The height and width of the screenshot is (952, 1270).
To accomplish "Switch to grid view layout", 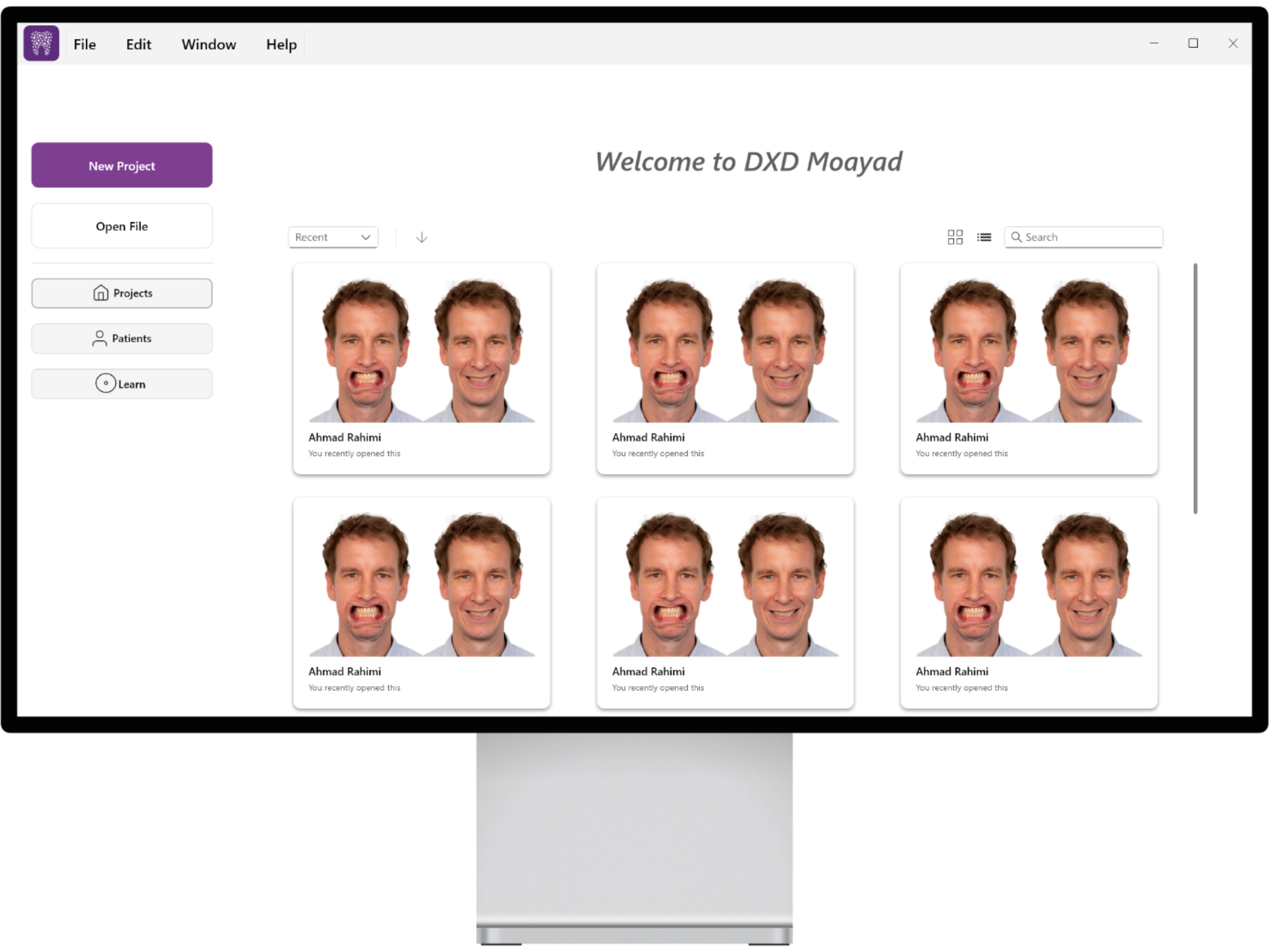I will [x=954, y=237].
